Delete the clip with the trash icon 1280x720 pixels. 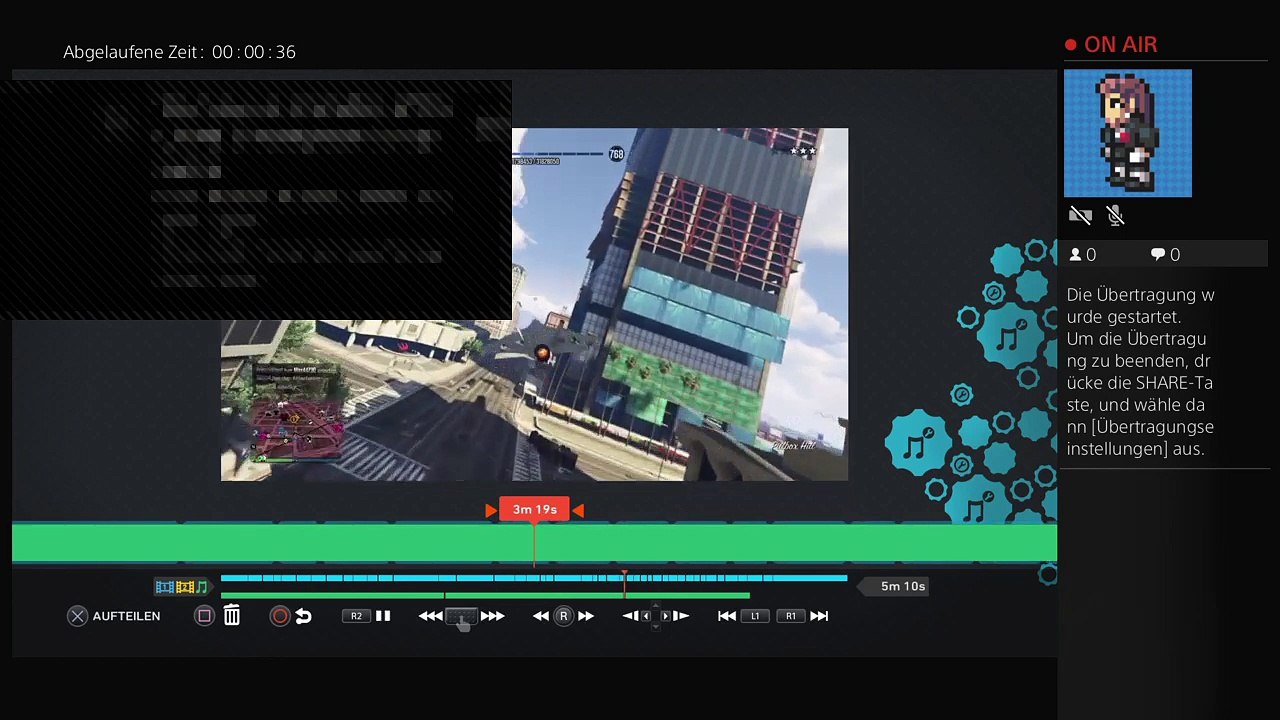click(232, 616)
